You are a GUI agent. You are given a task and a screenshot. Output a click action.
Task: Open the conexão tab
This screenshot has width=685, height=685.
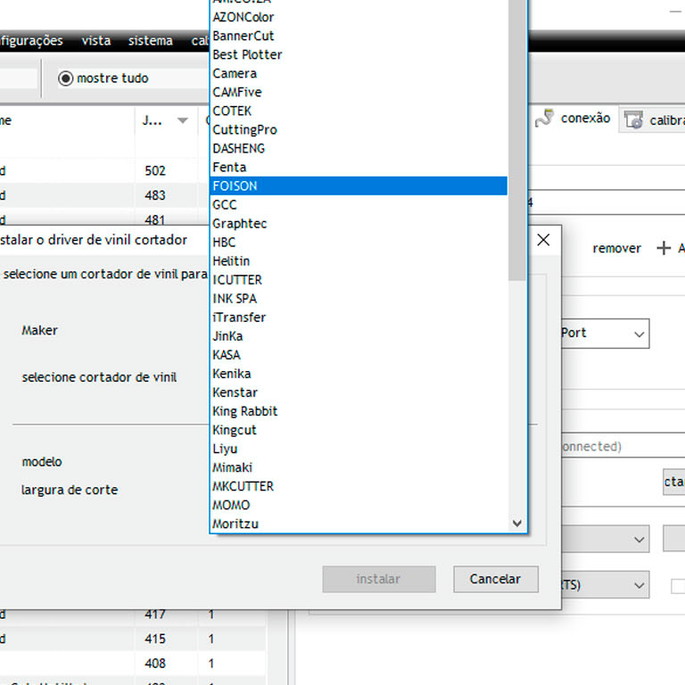click(573, 118)
